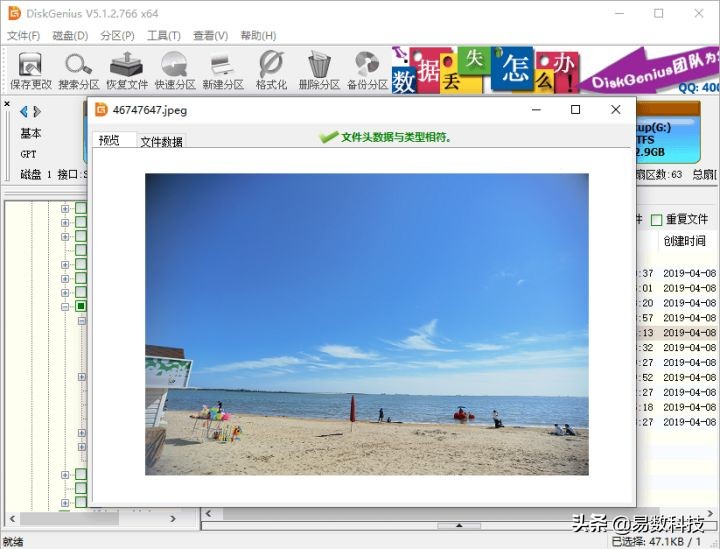Select the file row ending in :32 2019-04-08
This screenshot has height=549, width=720.
click(678, 347)
